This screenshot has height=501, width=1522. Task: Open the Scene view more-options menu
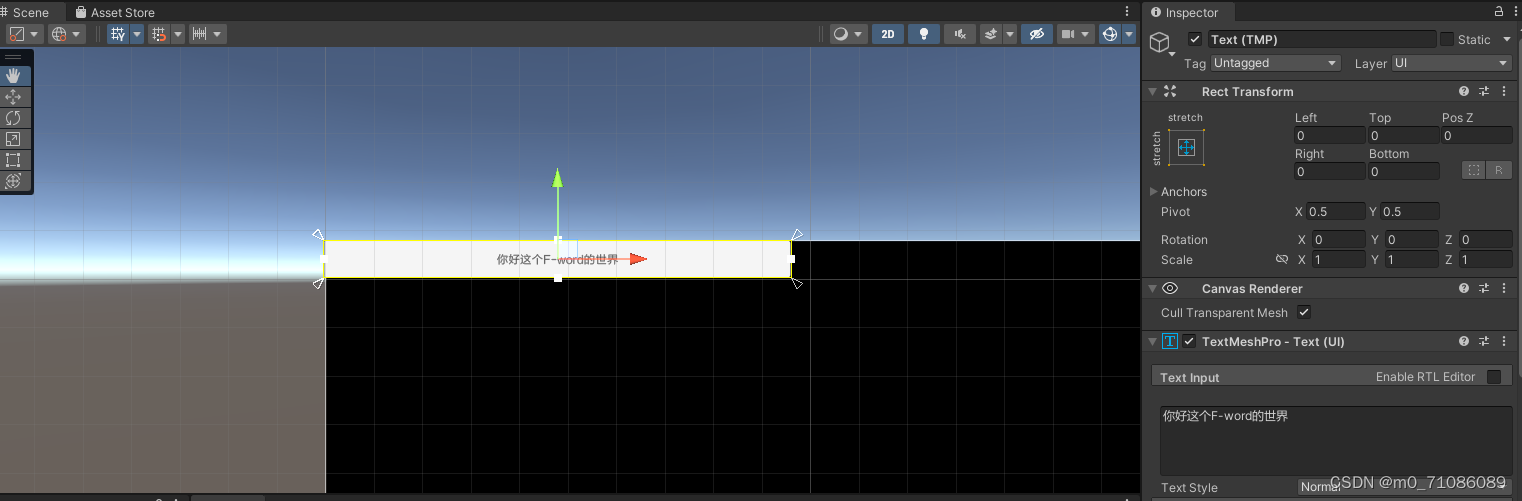click(1128, 12)
